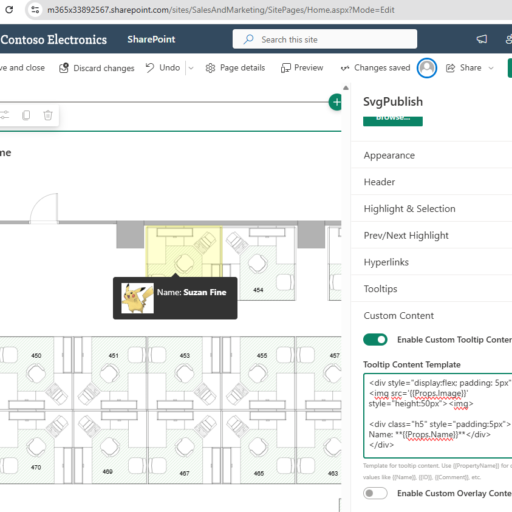Image resolution: width=512 pixels, height=512 pixels.
Task: Open the web part edit properties icon
Action: [5, 115]
